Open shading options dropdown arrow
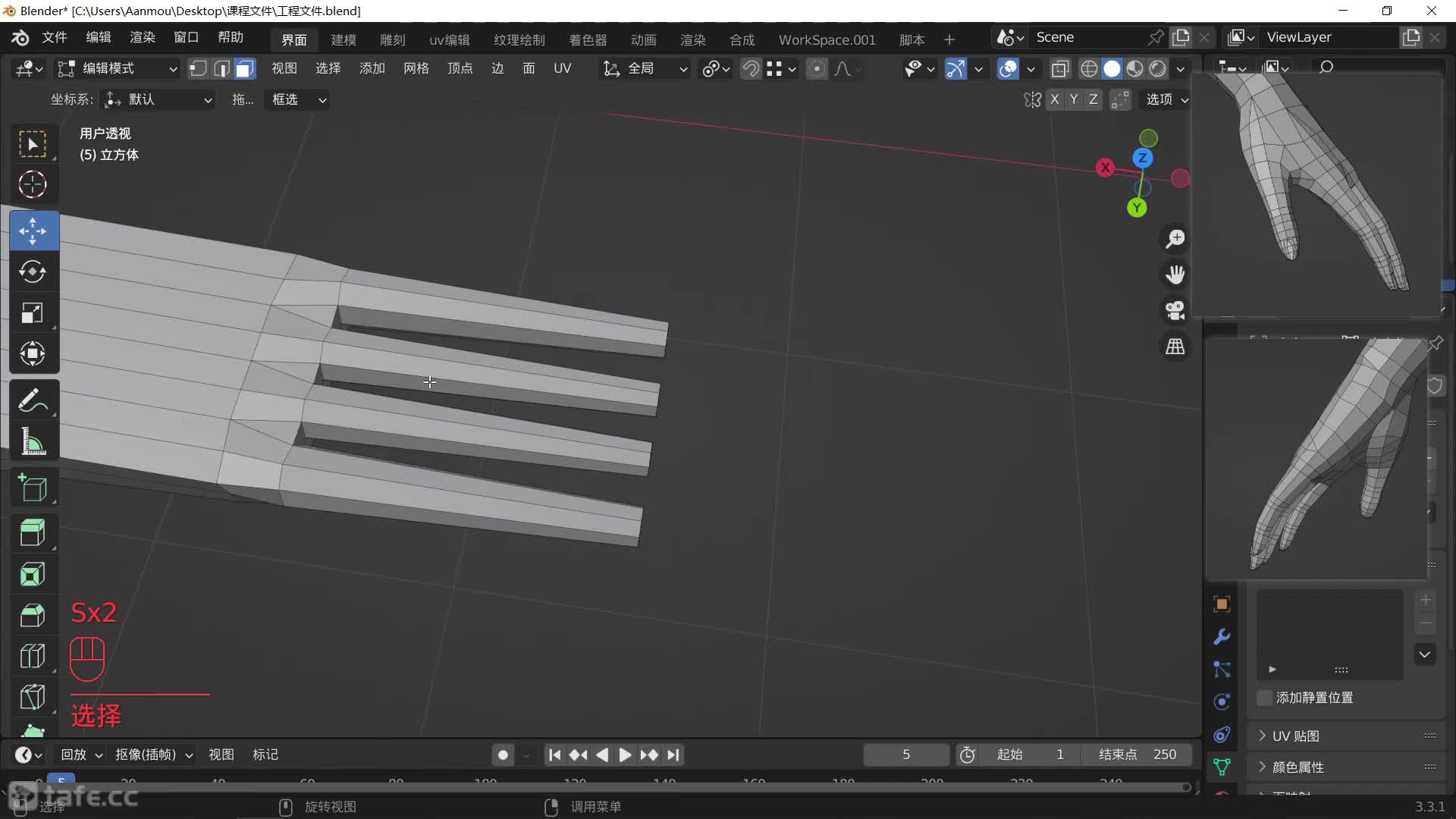Image resolution: width=1456 pixels, height=819 pixels. (1181, 69)
